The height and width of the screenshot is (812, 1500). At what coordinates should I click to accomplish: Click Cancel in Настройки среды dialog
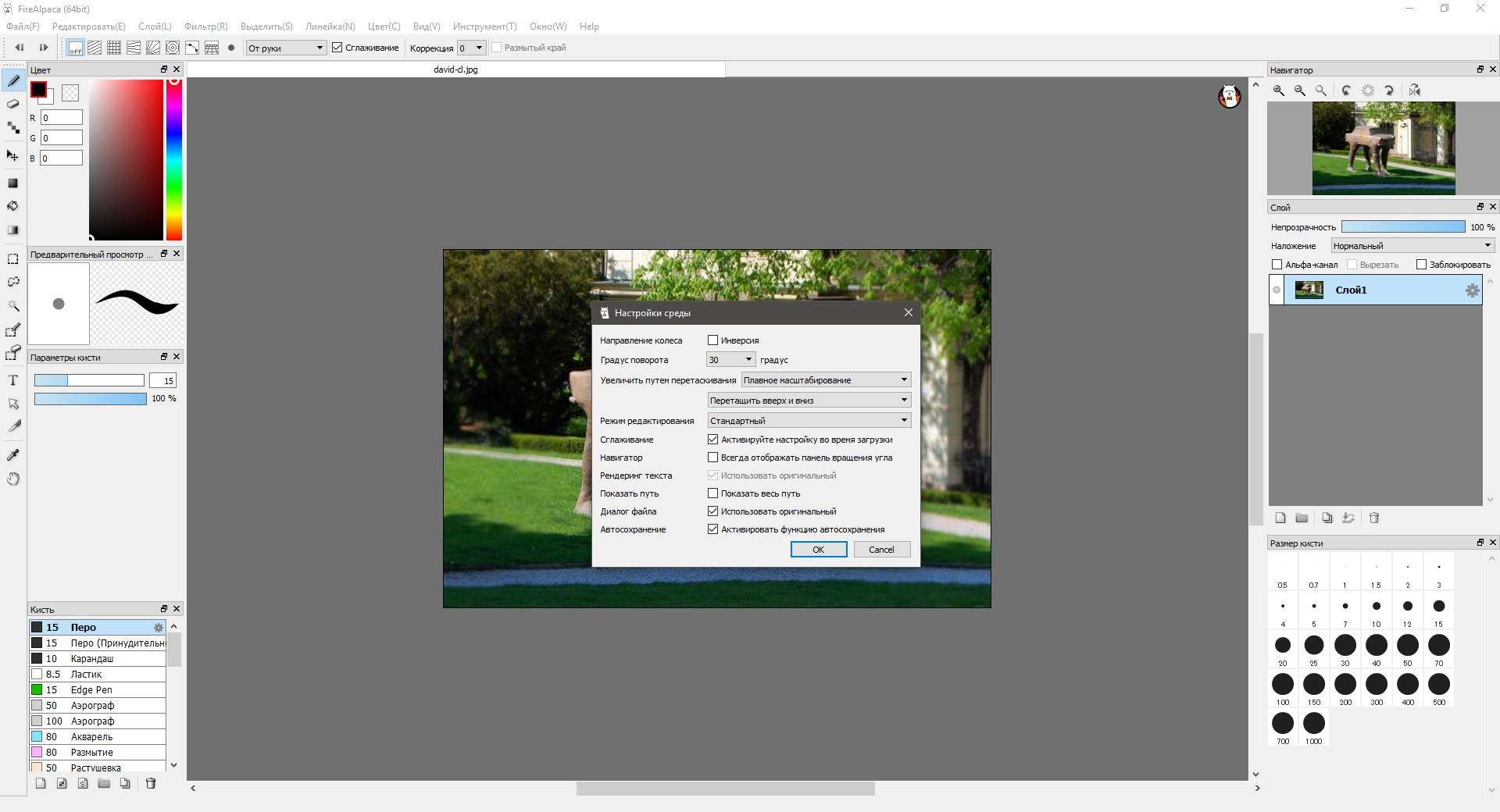[881, 550]
